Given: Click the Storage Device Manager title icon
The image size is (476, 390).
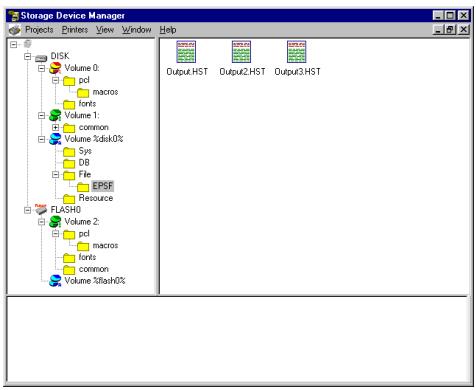Looking at the screenshot, I should click(14, 16).
